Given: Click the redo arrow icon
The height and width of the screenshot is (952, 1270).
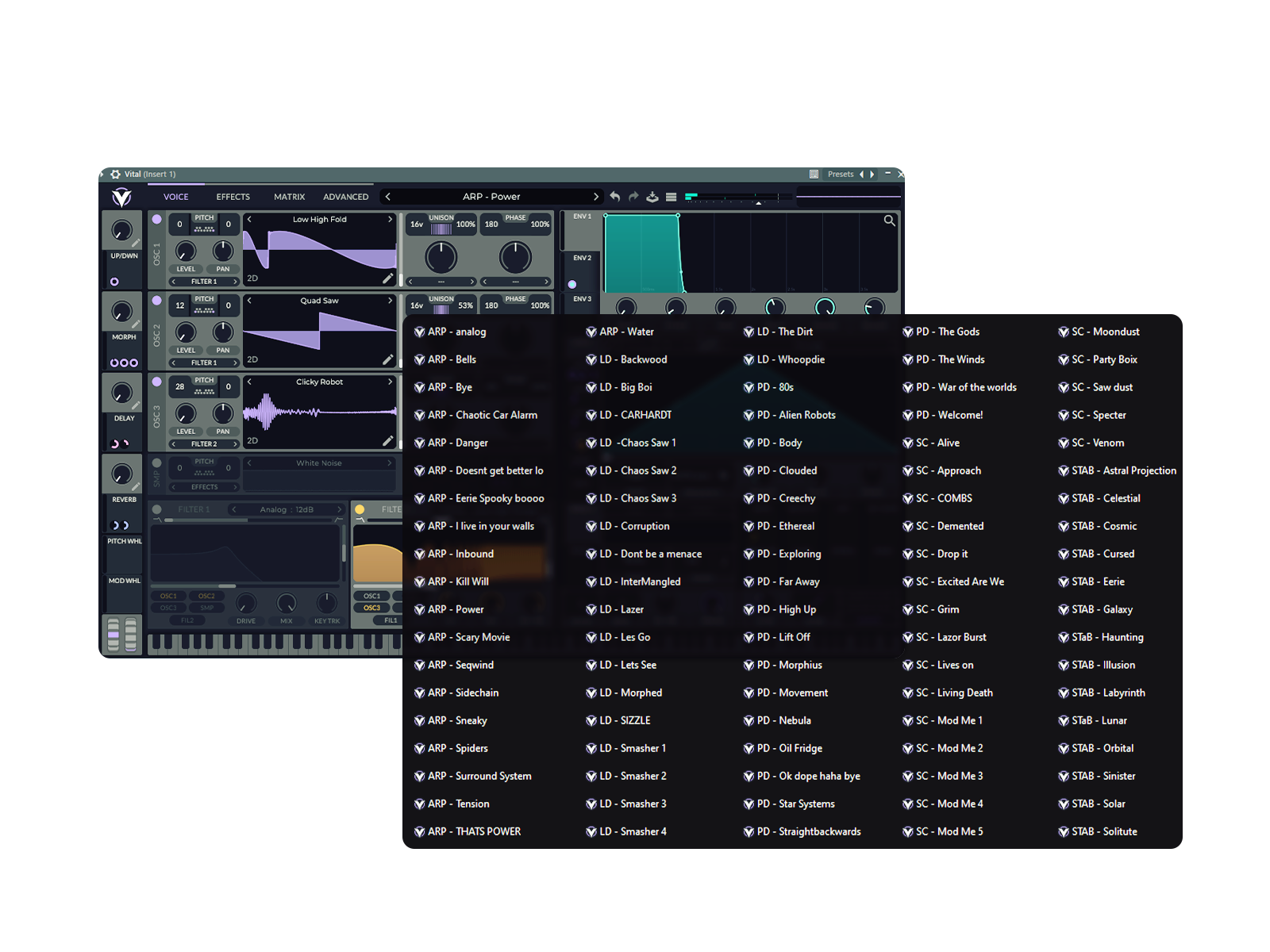Looking at the screenshot, I should 633,197.
